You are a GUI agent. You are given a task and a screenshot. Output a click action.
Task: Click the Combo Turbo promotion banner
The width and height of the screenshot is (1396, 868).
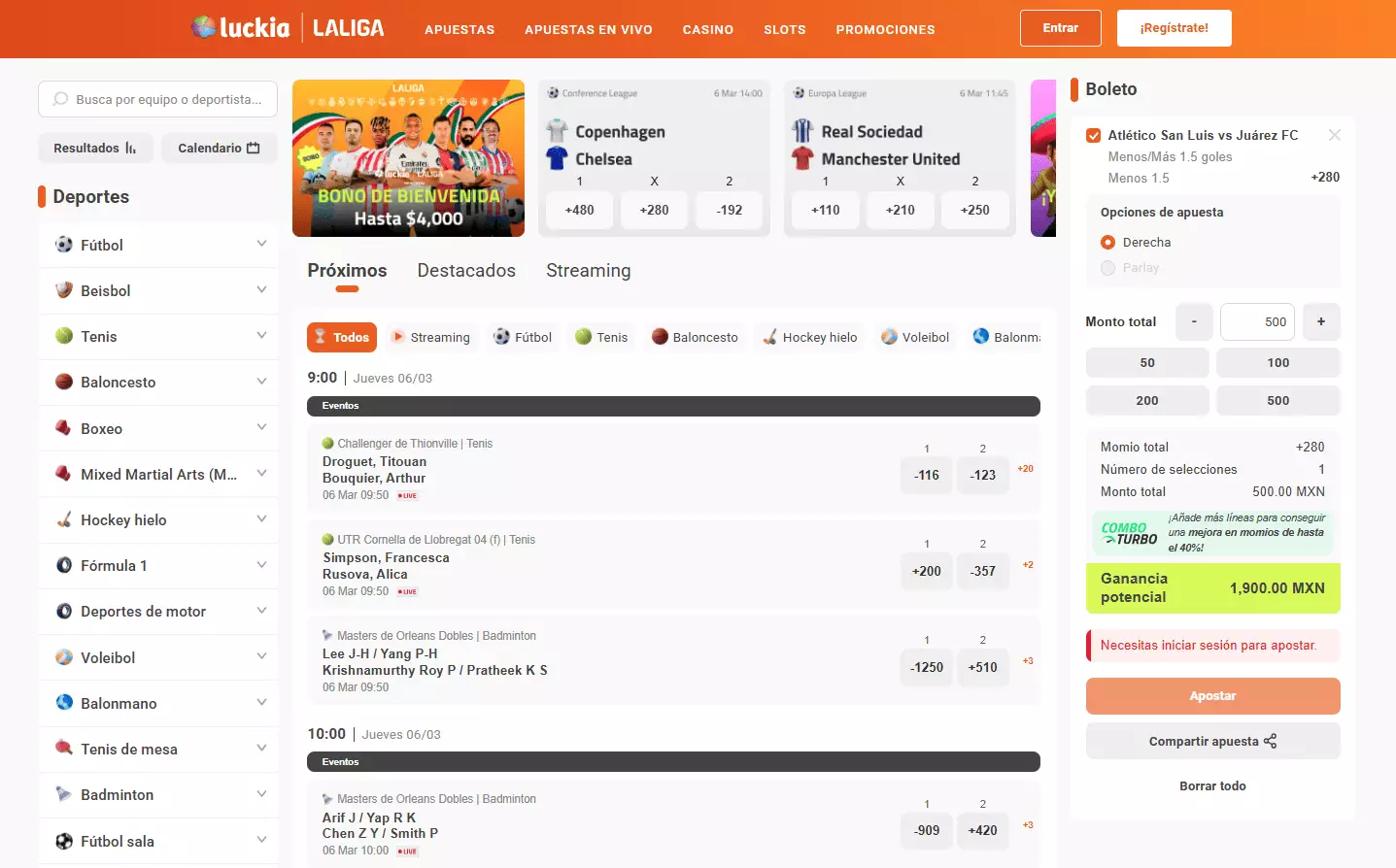tap(1212, 533)
